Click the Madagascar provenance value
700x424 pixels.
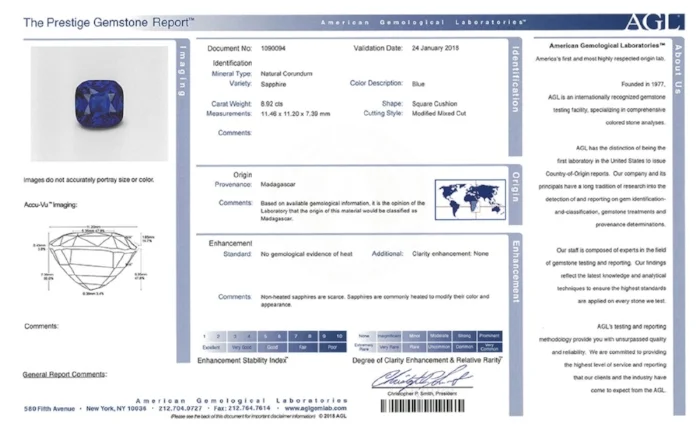coord(278,184)
